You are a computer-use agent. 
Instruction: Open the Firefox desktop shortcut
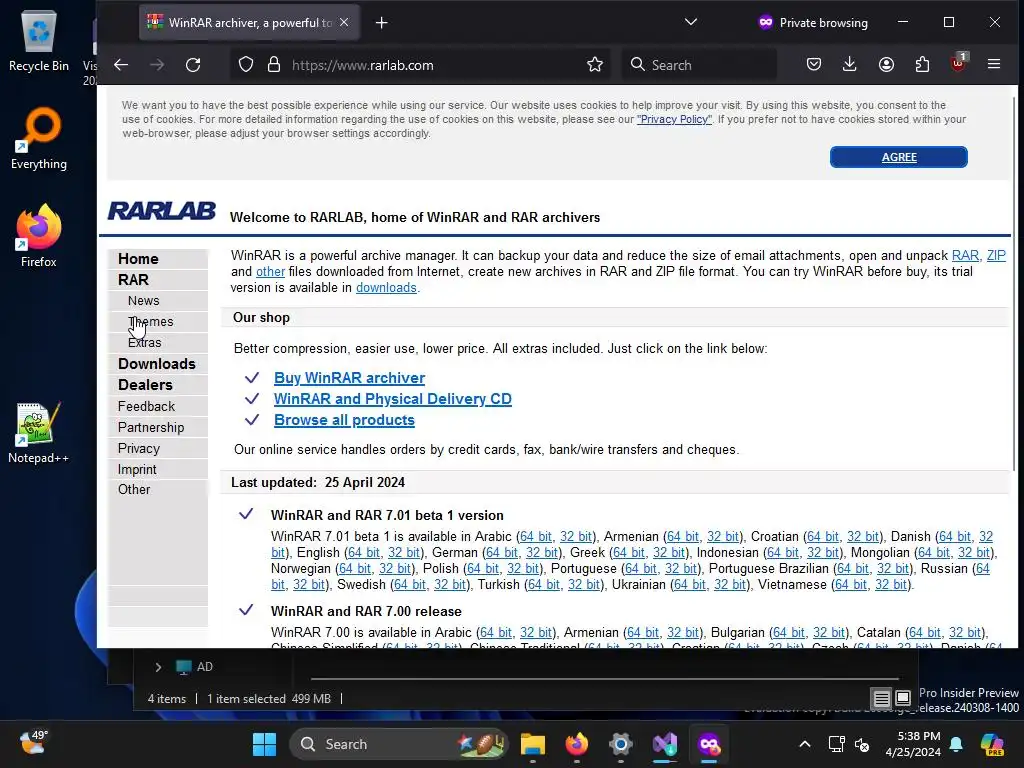tap(39, 236)
